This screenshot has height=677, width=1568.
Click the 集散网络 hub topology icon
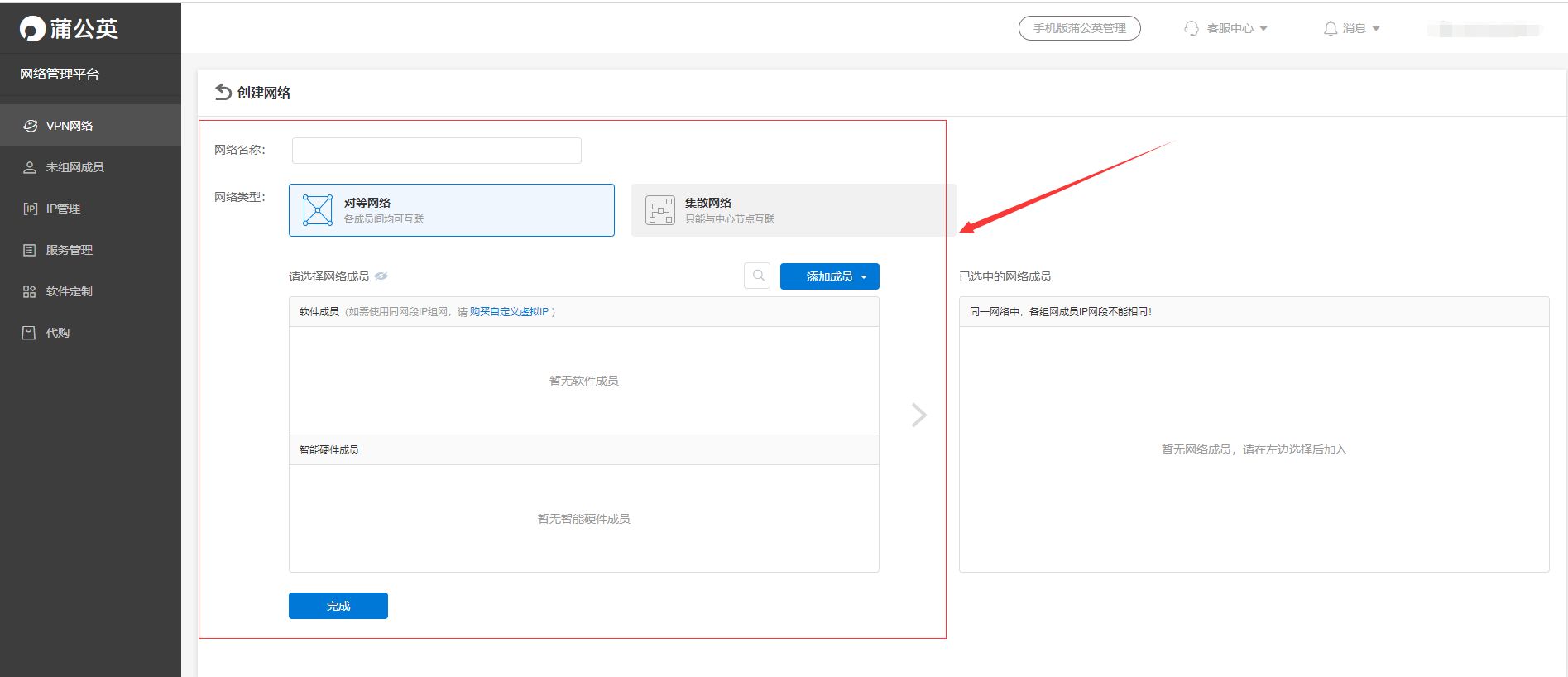pos(660,210)
